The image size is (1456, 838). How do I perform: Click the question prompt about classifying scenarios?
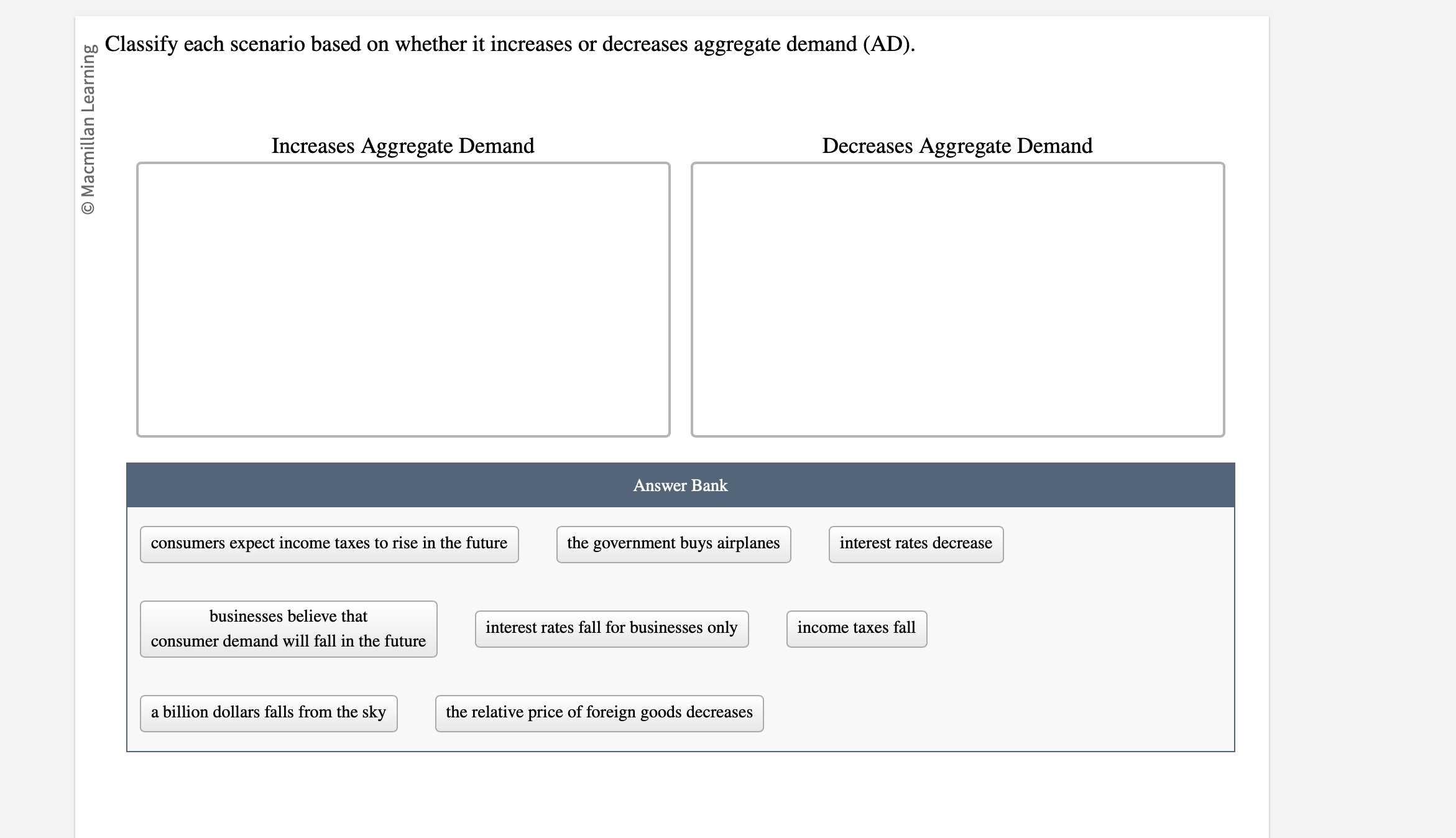[x=510, y=44]
